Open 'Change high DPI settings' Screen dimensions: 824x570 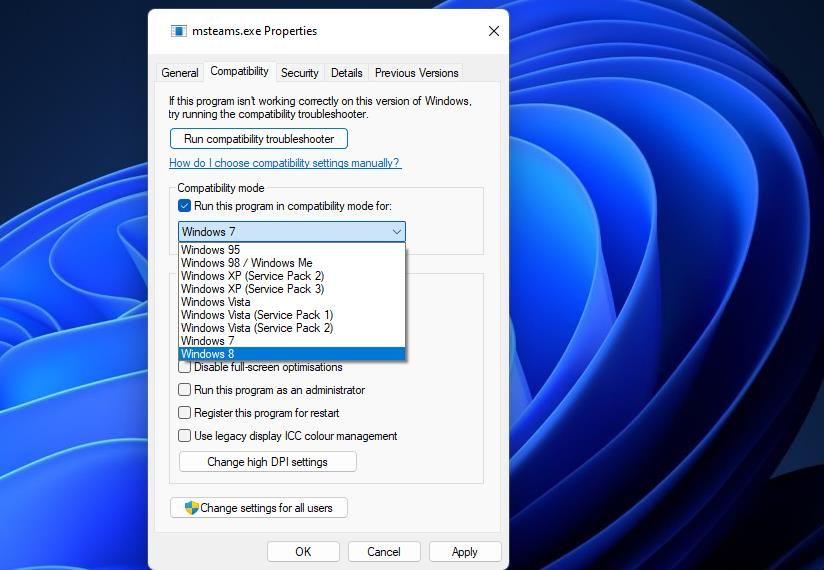(267, 462)
